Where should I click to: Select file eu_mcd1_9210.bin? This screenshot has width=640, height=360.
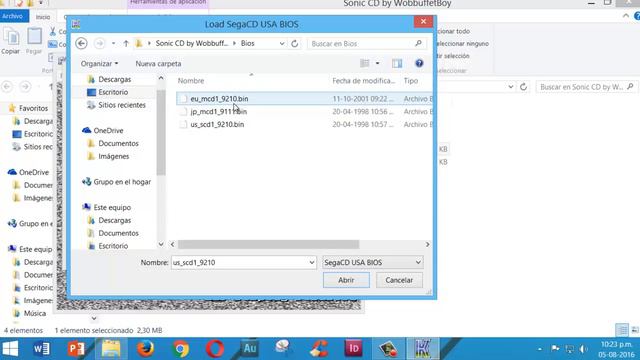coord(219,99)
